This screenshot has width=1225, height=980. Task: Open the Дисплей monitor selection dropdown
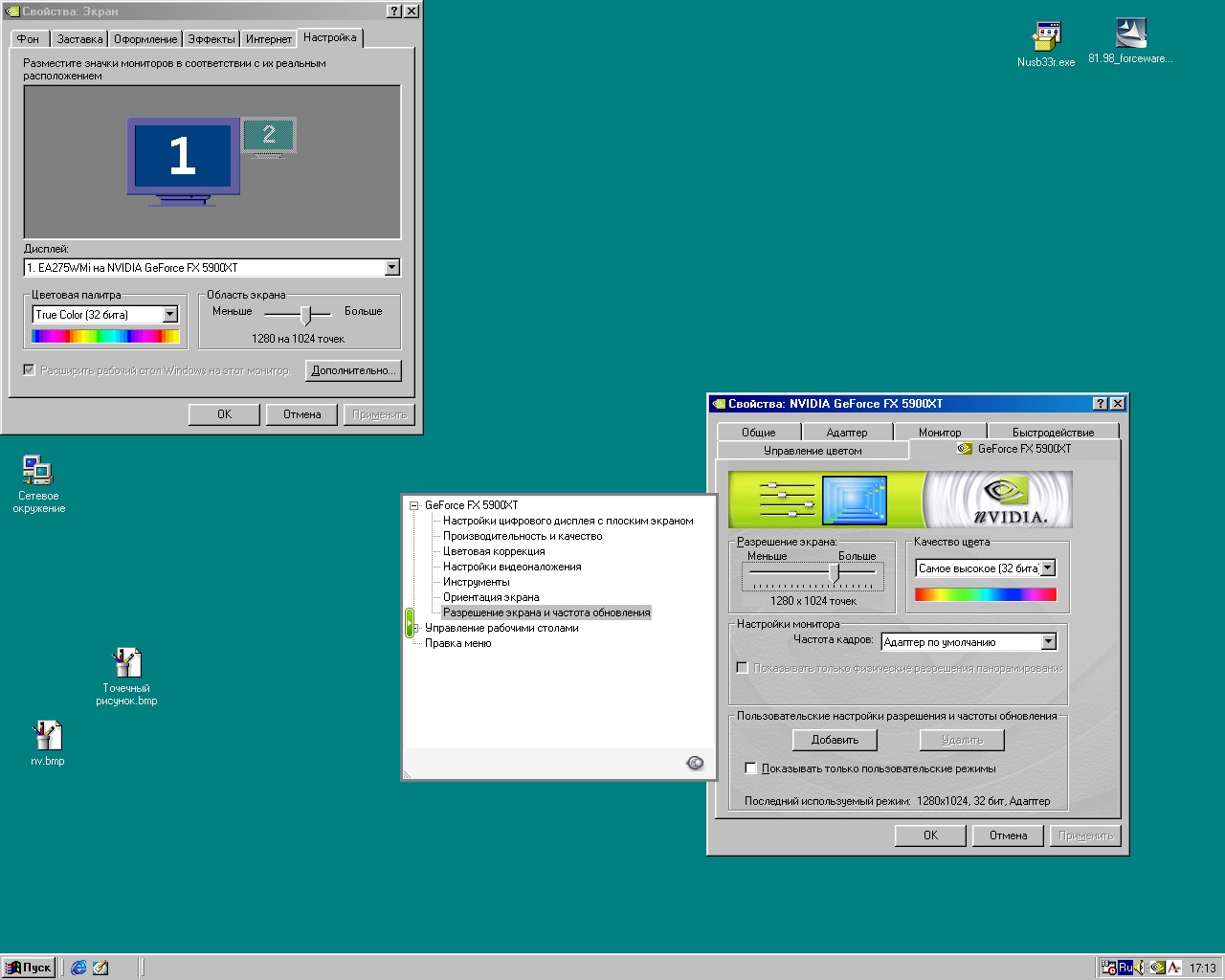click(391, 268)
